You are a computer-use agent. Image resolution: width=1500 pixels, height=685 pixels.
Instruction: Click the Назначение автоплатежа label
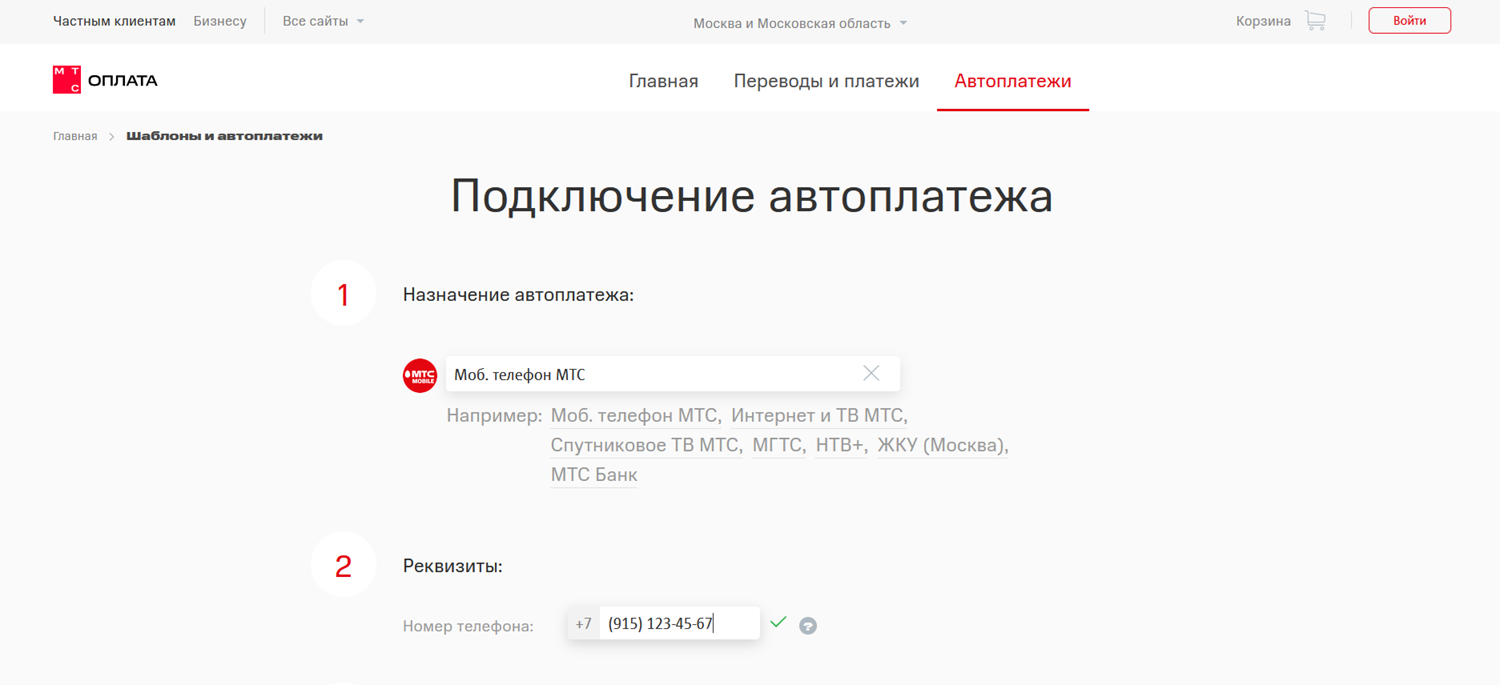518,295
